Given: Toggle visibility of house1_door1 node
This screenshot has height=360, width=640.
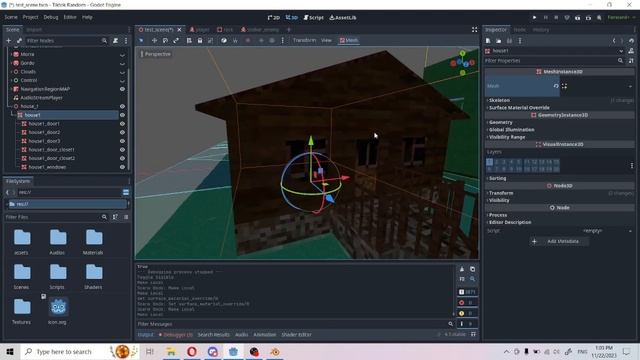Looking at the screenshot, I should tap(122, 124).
